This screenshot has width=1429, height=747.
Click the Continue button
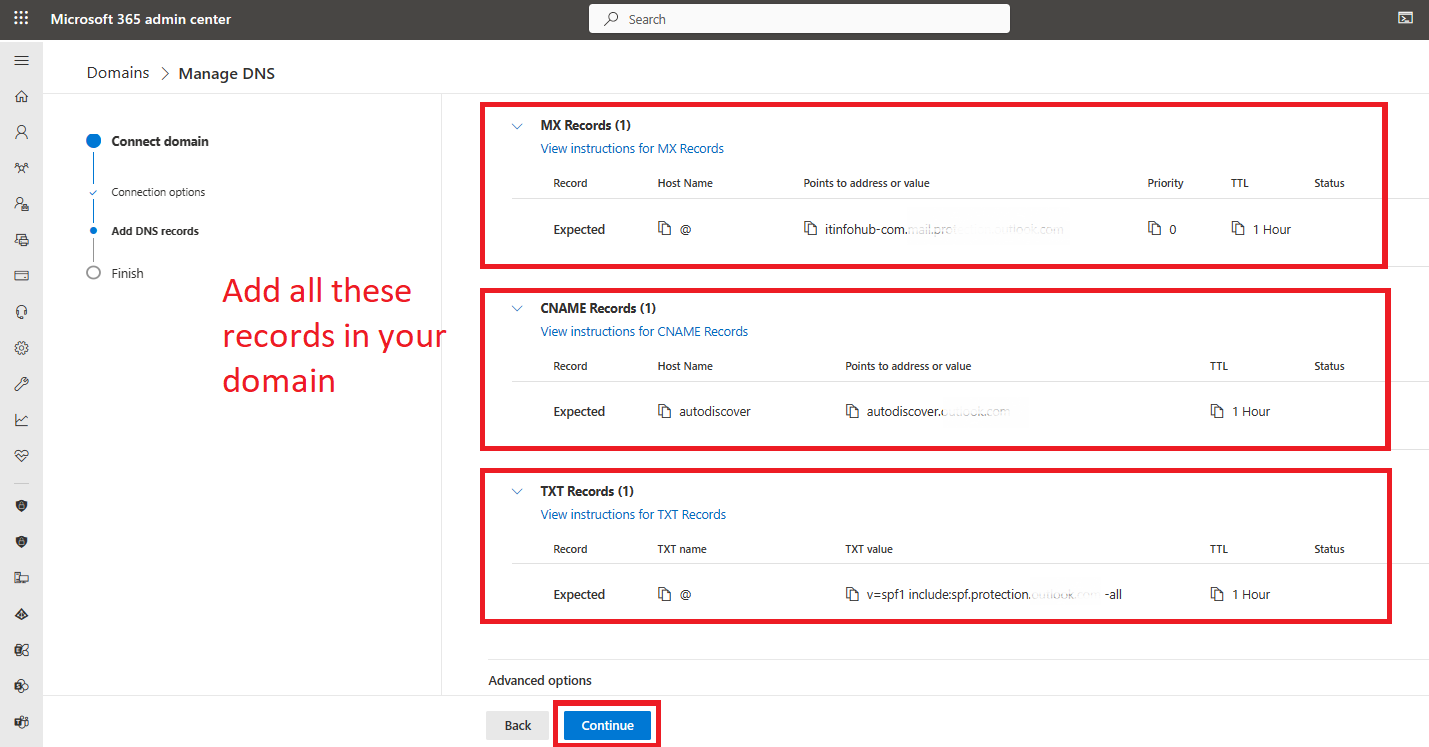pos(608,725)
